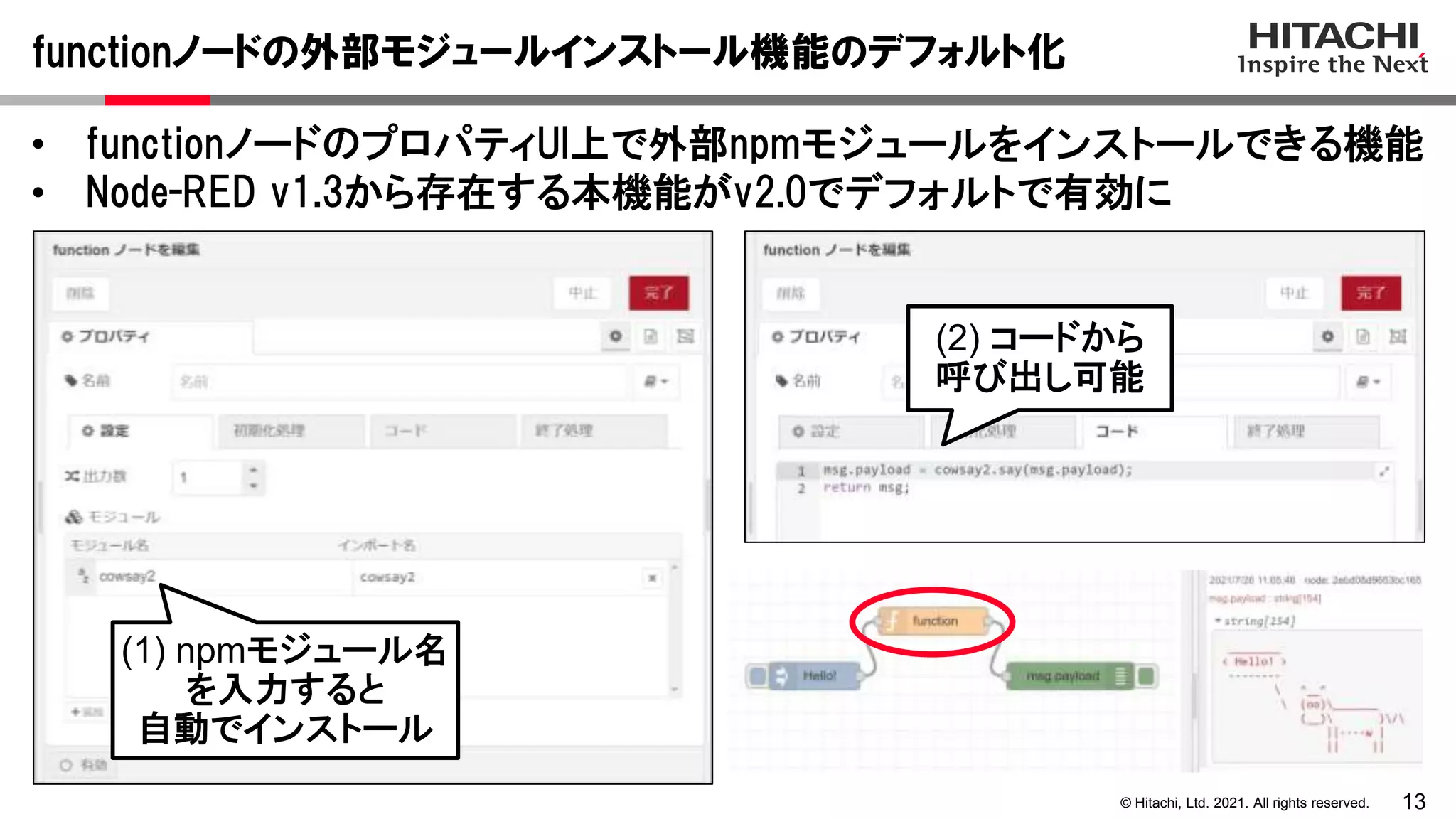Open node properties gear icon in left editor
Screen dimensions: 1456x819
tap(616, 336)
